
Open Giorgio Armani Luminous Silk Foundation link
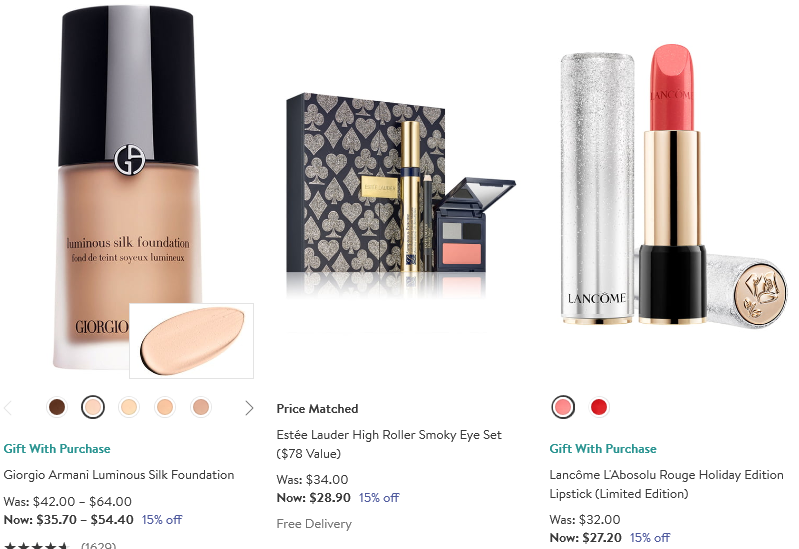coord(119,475)
